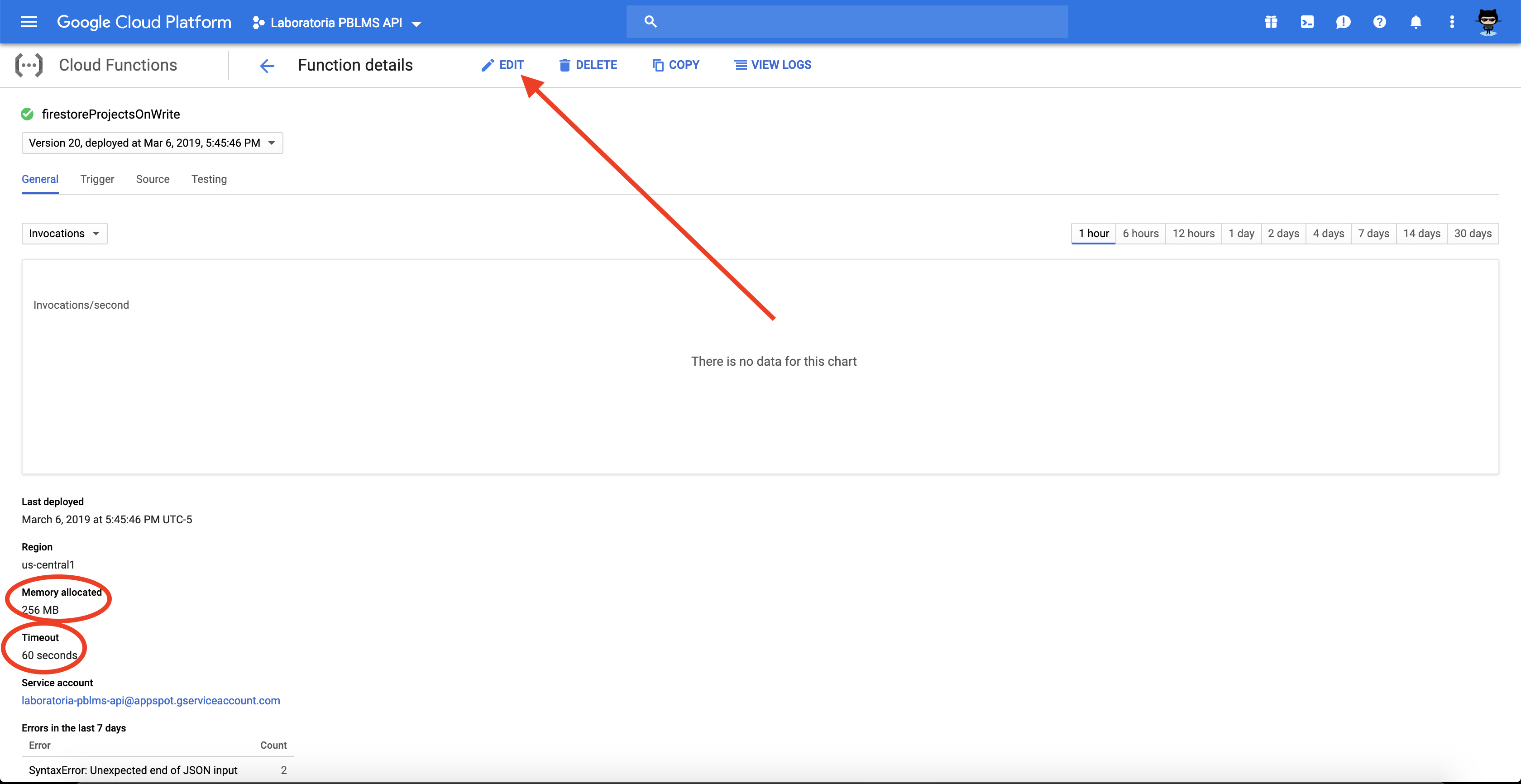Click the EDIT function button

point(502,65)
